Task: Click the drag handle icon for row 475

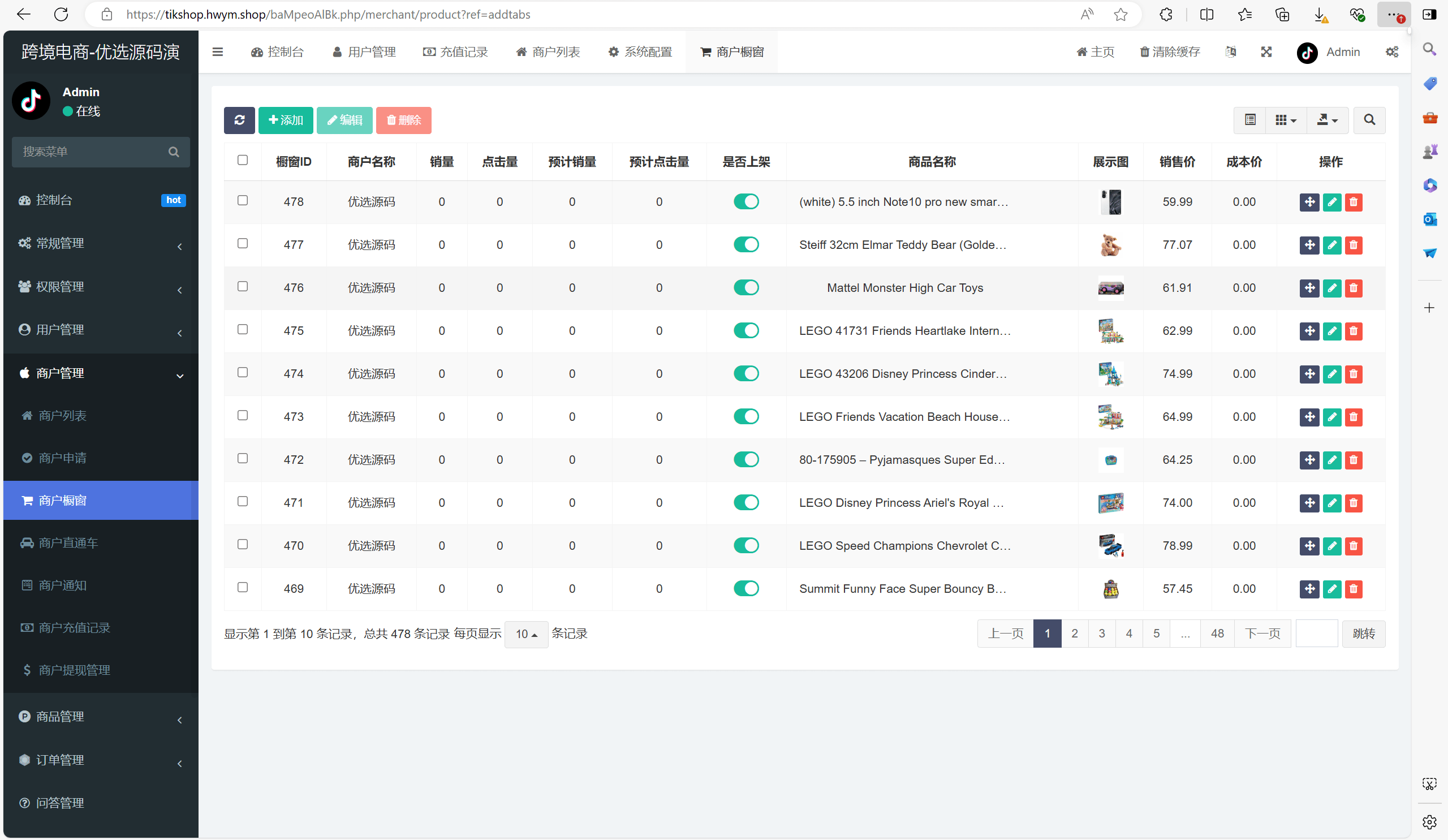Action: click(x=1309, y=331)
